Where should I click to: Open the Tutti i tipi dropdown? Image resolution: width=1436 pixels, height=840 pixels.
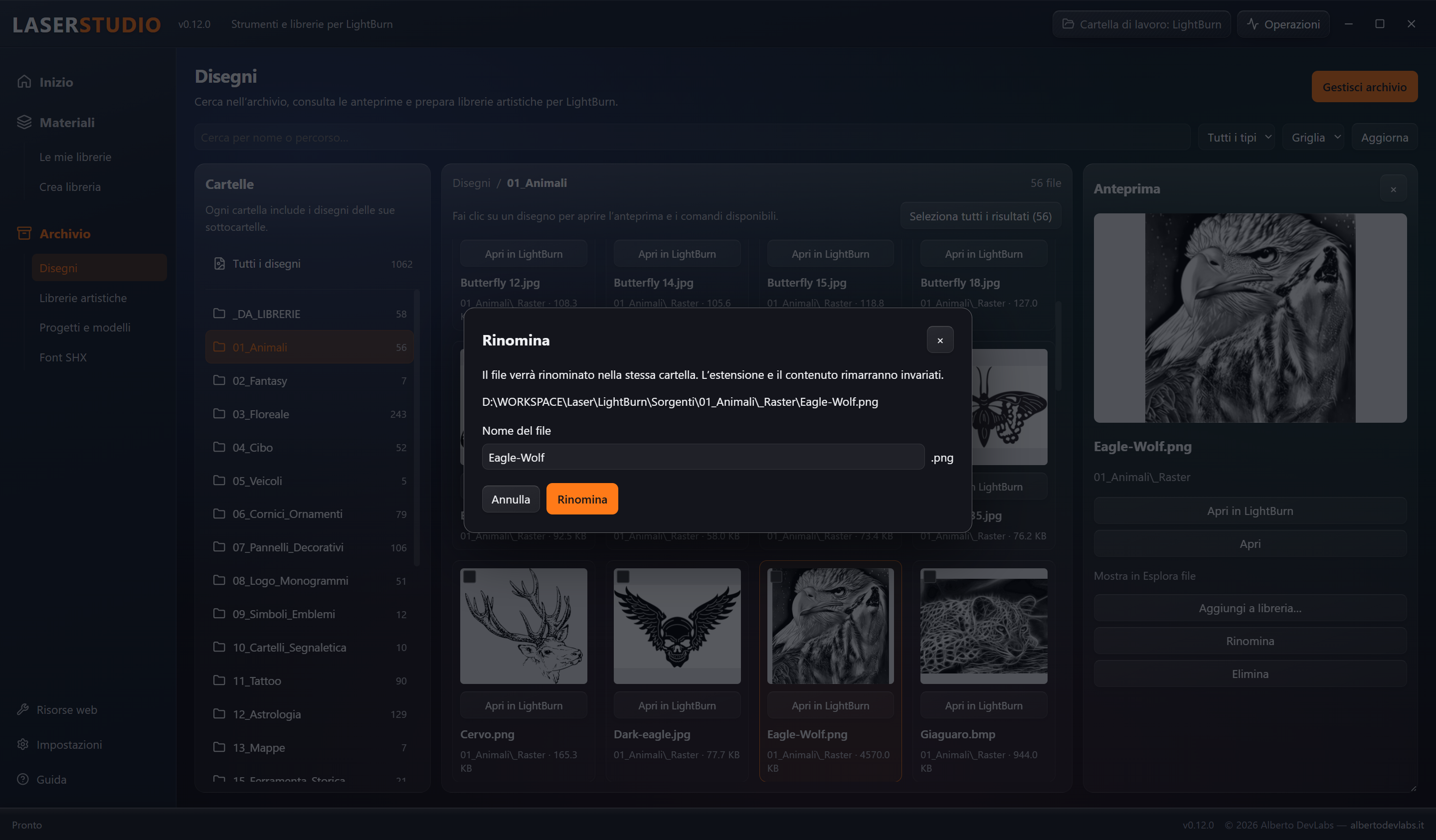coord(1237,137)
